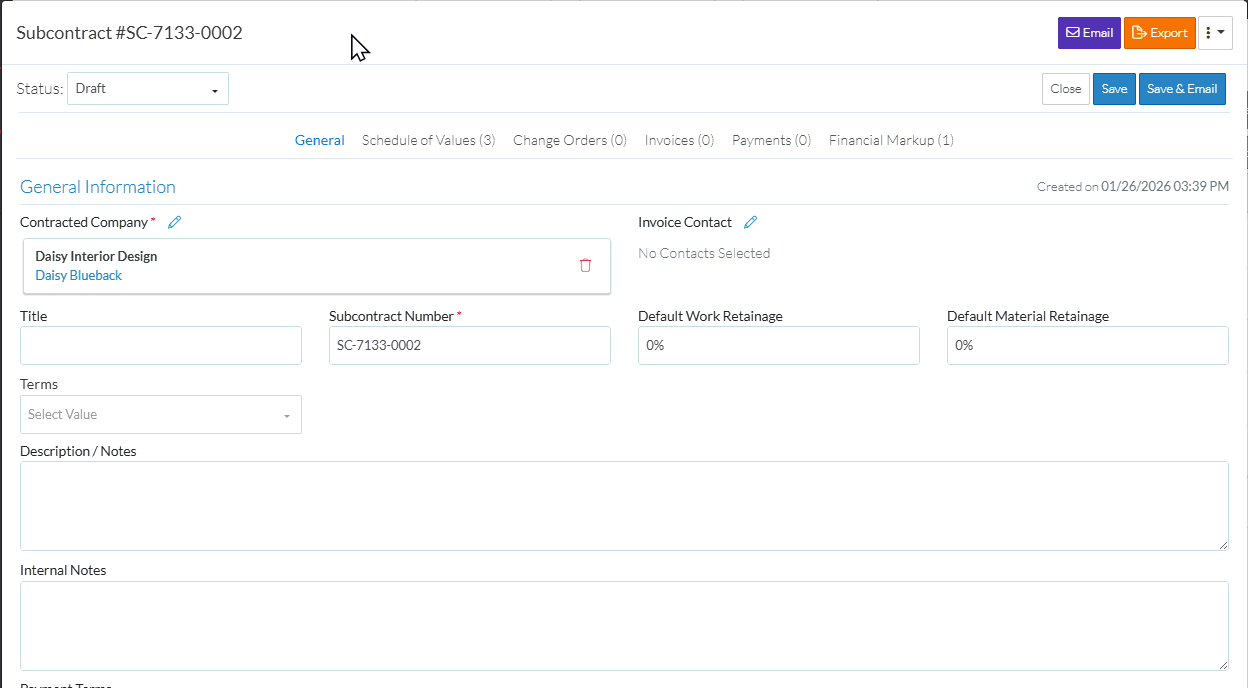The height and width of the screenshot is (688, 1248).
Task: Open the three-dot more options menu
Action: pos(1215,33)
